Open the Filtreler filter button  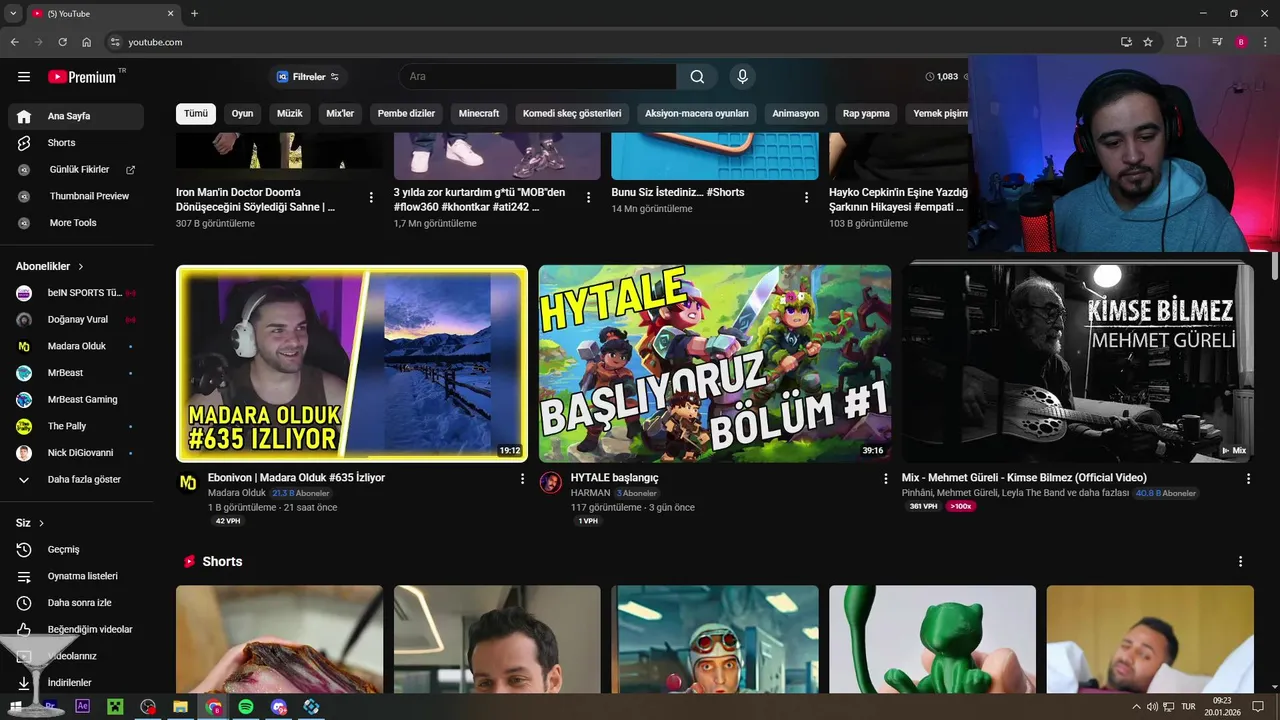point(307,77)
